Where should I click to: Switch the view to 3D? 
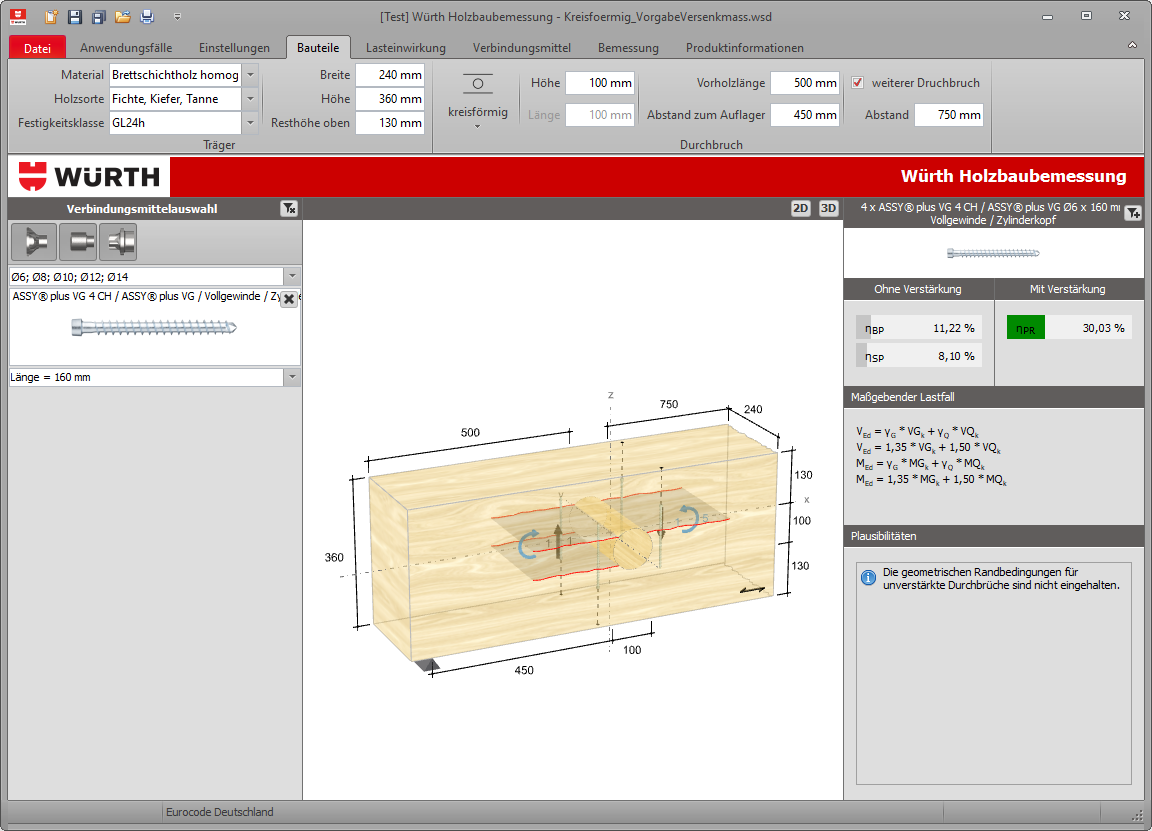click(x=828, y=208)
